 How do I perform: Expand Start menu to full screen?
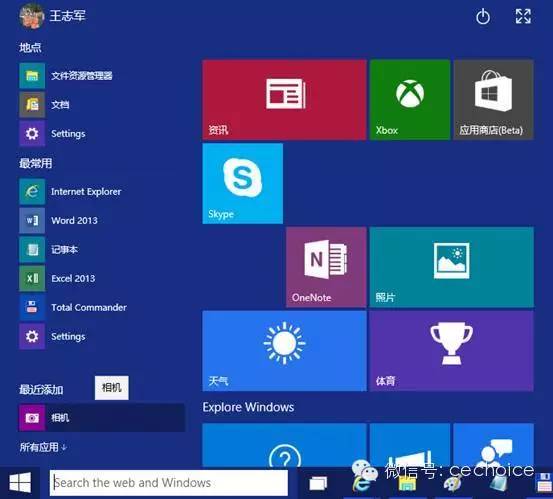click(523, 16)
